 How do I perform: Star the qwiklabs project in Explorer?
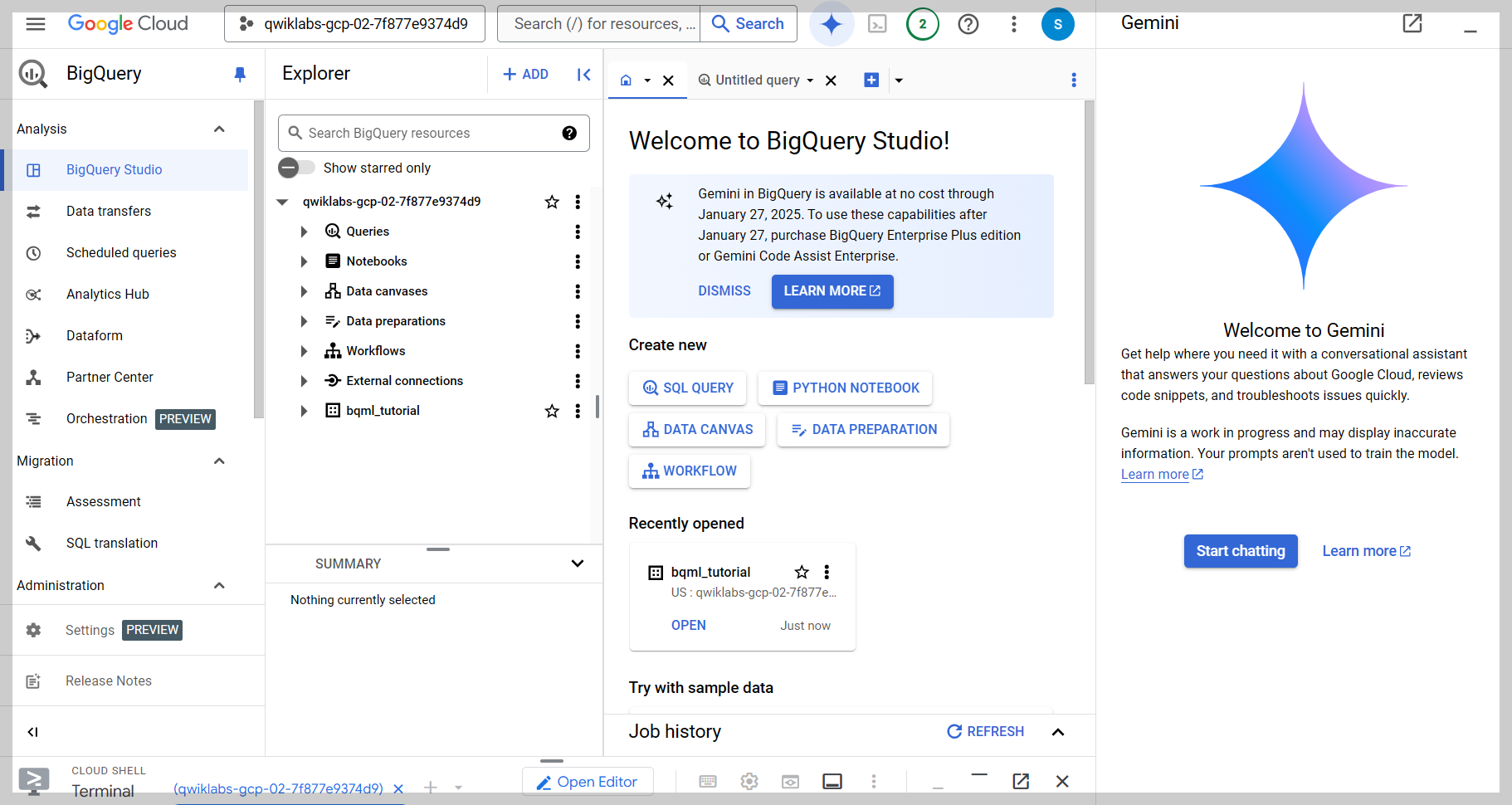552,202
